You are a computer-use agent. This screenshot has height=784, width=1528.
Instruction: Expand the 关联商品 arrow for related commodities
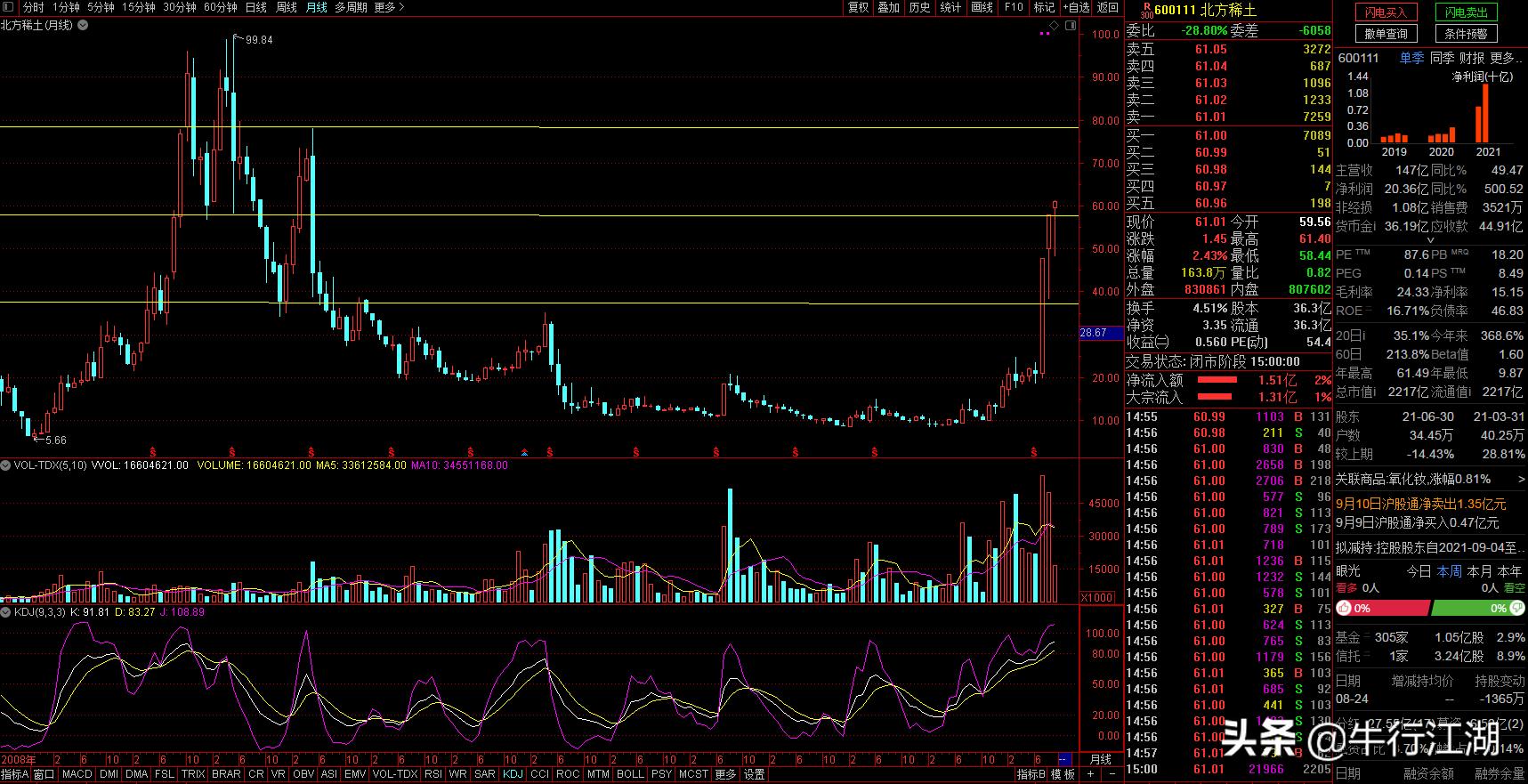(x=1521, y=480)
